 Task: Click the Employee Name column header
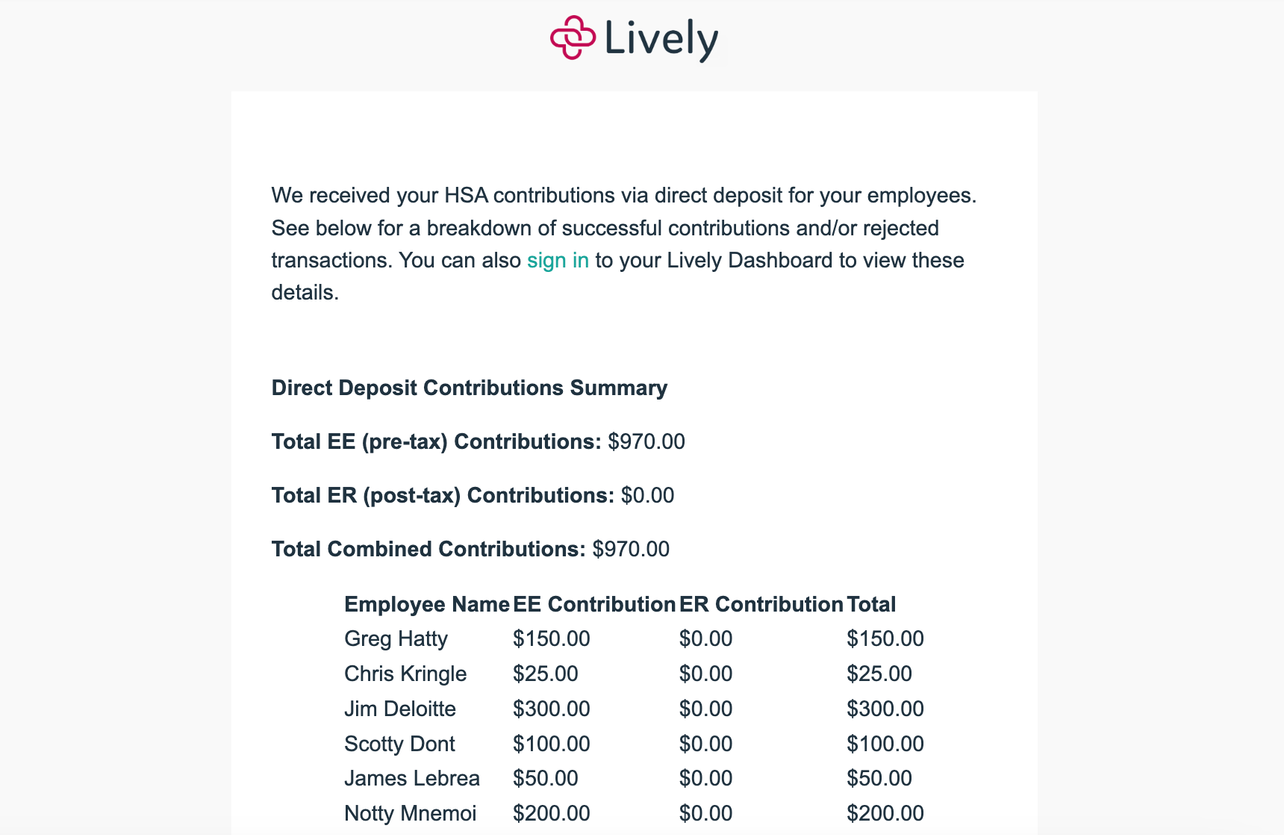point(427,604)
